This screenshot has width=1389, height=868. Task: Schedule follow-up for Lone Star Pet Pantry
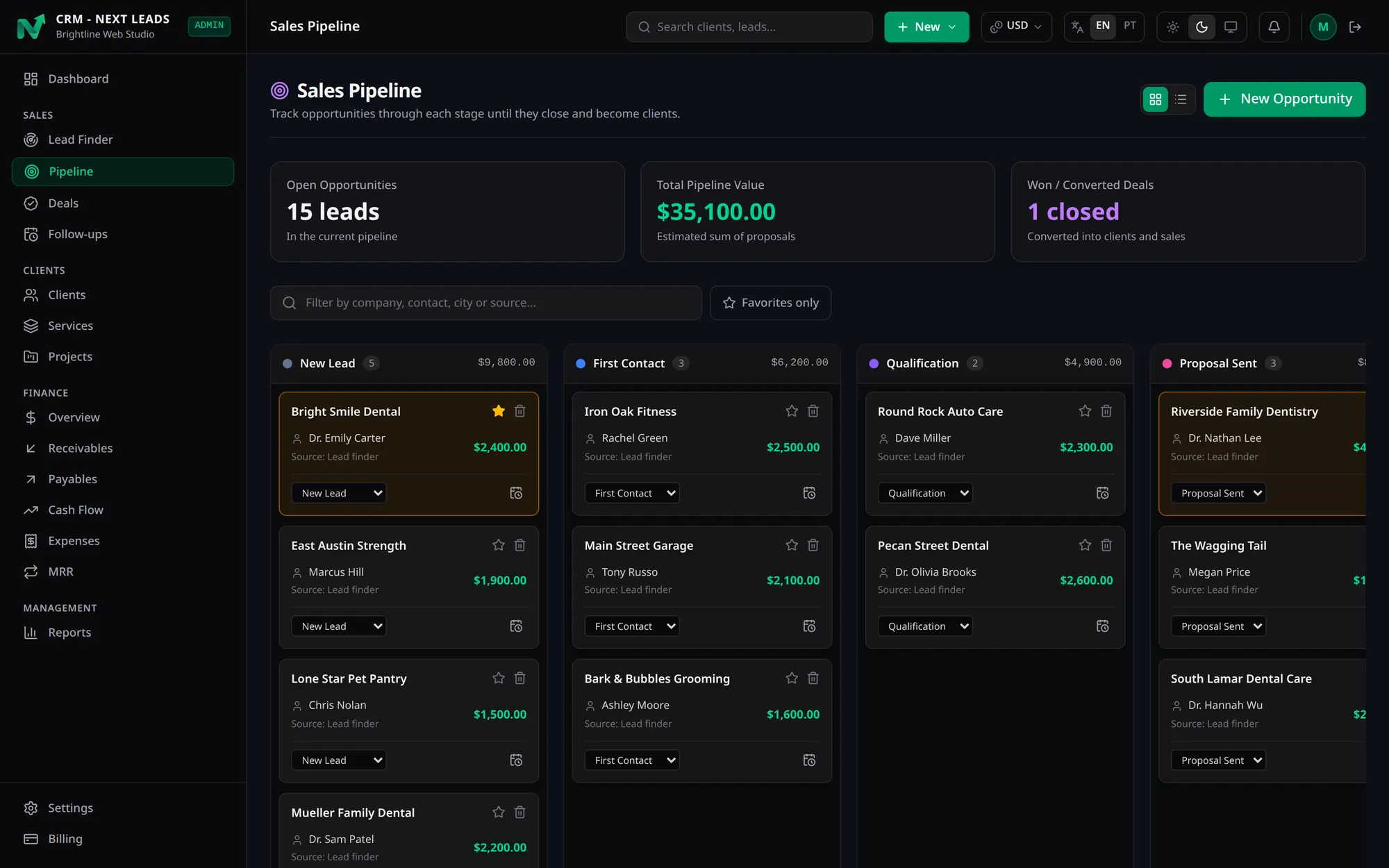coord(516,760)
